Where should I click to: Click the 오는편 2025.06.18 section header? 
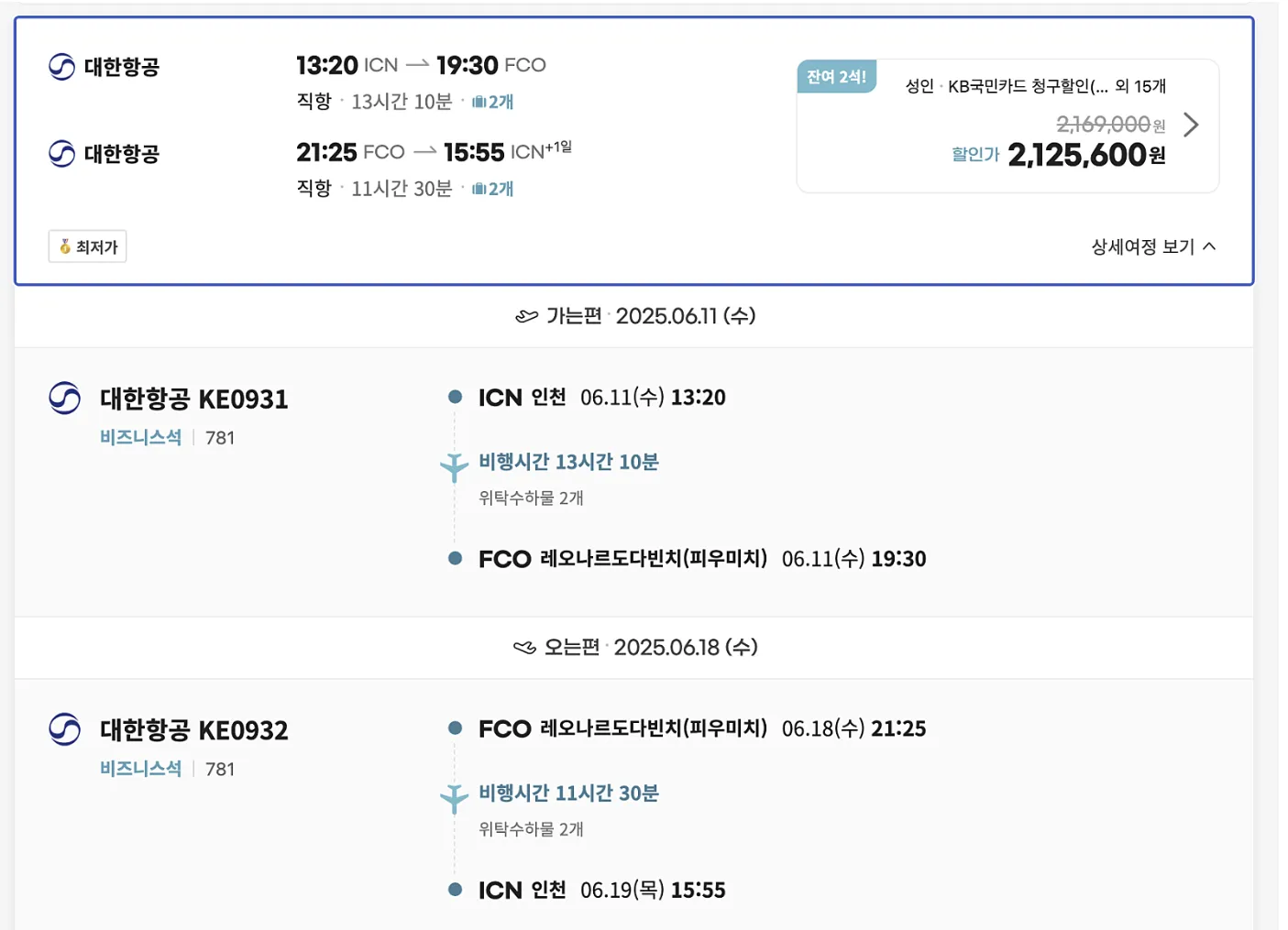point(635,648)
